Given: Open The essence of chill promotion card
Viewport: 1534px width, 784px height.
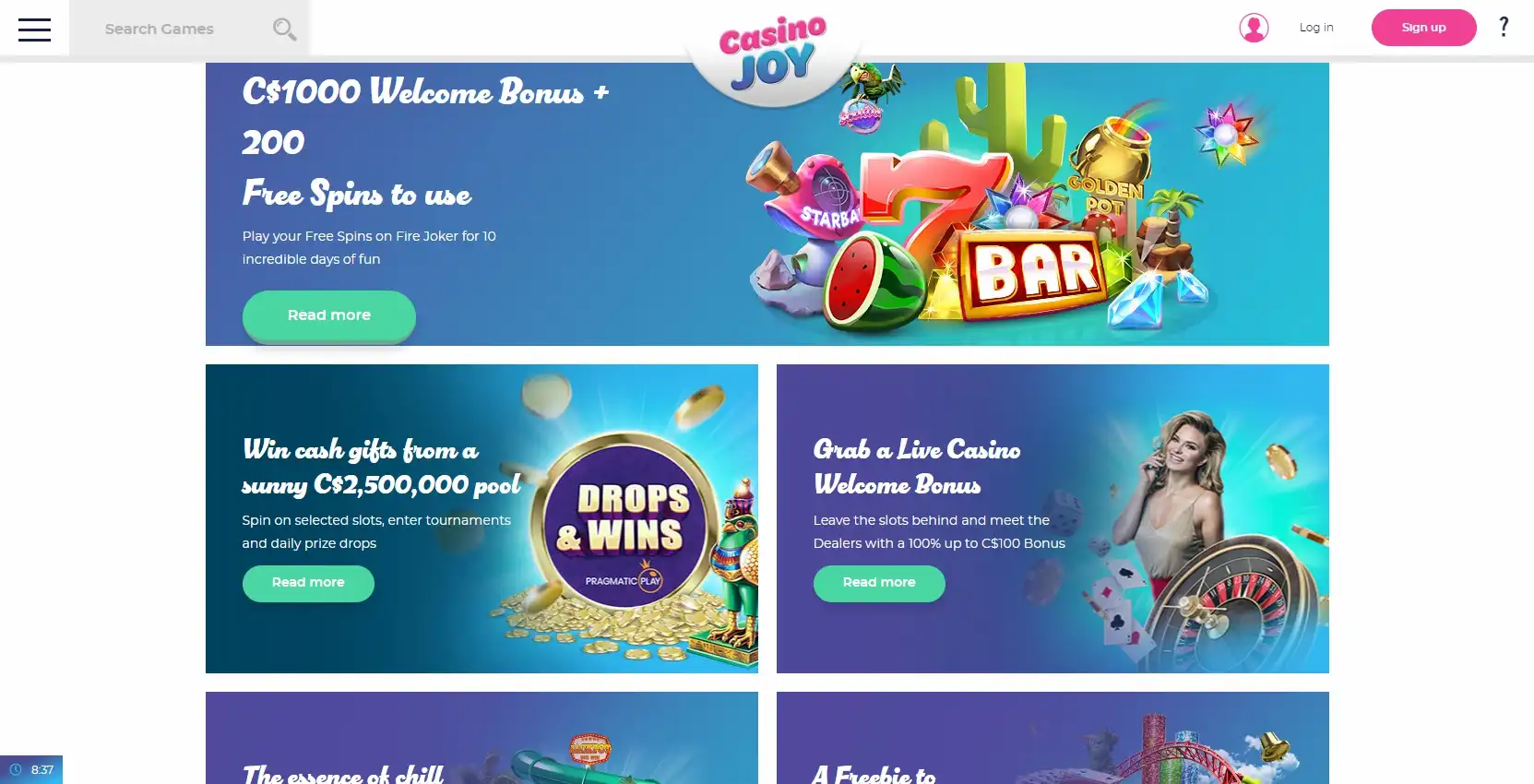Looking at the screenshot, I should (482, 738).
